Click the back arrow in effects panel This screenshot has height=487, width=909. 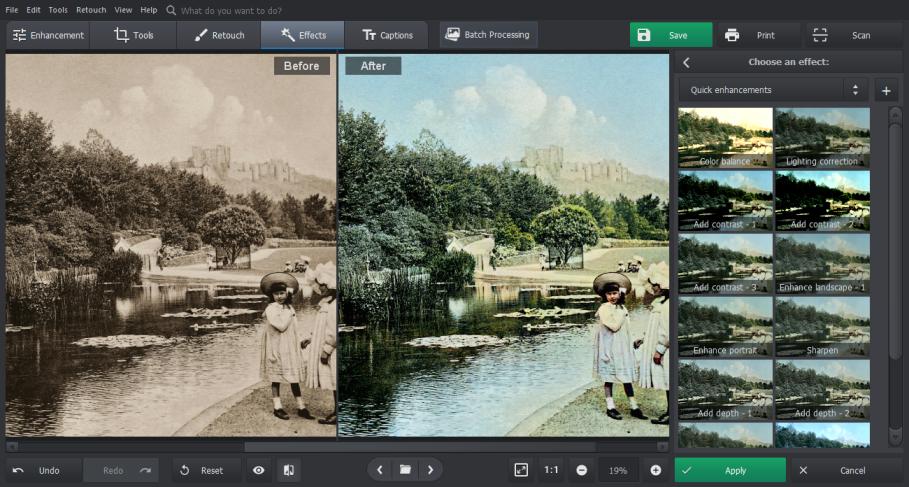point(686,63)
